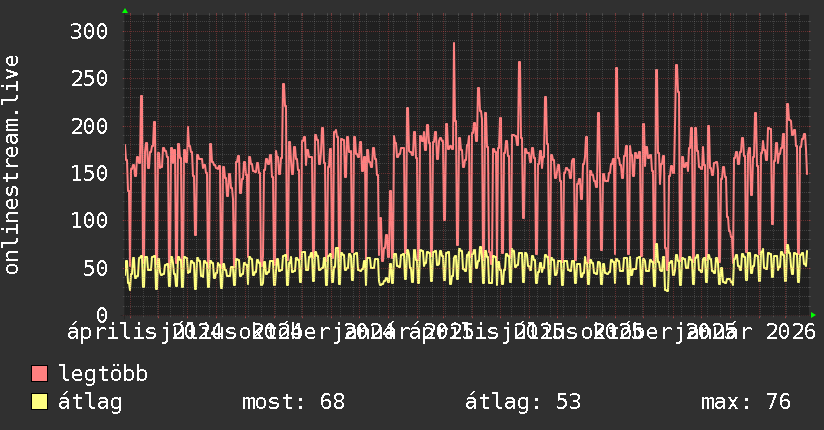Click the green arrow at x-axis end
The width and height of the screenshot is (824, 430).
pyautogui.click(x=813, y=315)
